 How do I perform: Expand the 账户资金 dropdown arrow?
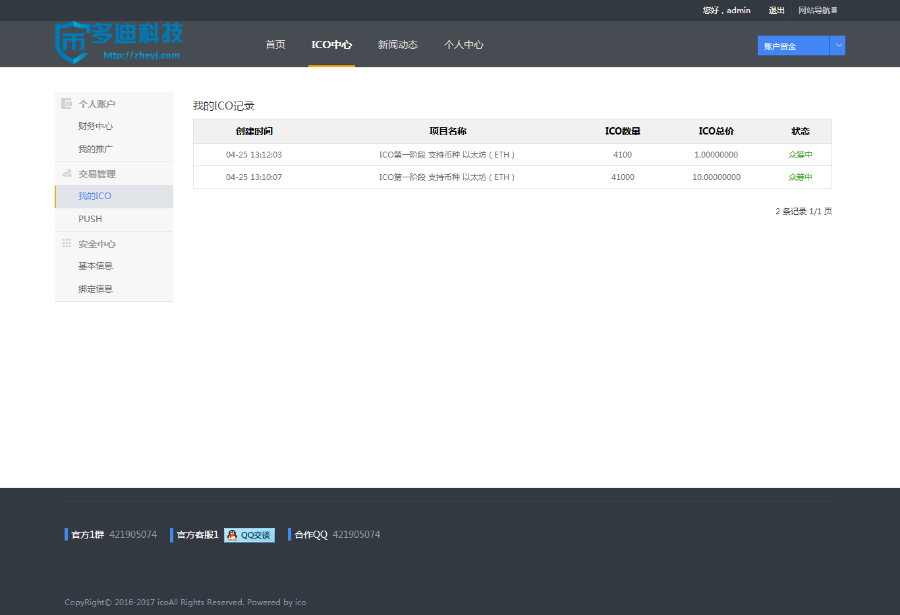837,45
